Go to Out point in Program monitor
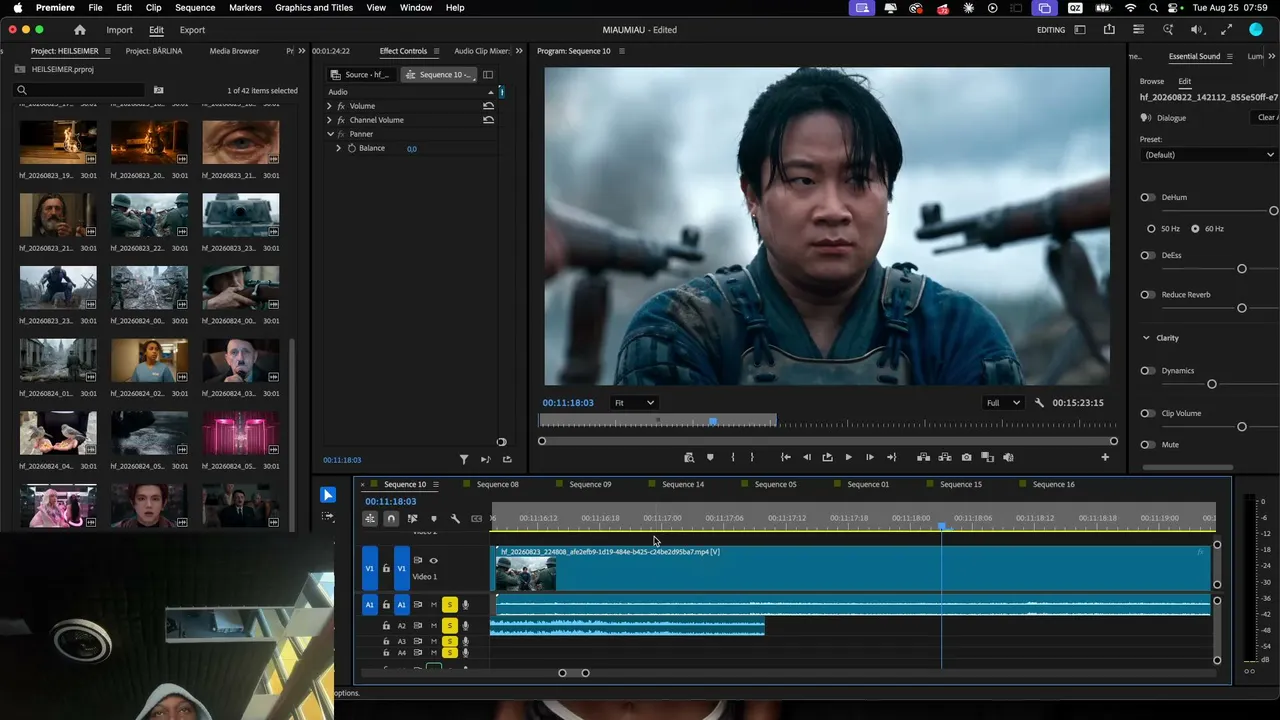Viewport: 1280px width, 720px height. (x=891, y=457)
